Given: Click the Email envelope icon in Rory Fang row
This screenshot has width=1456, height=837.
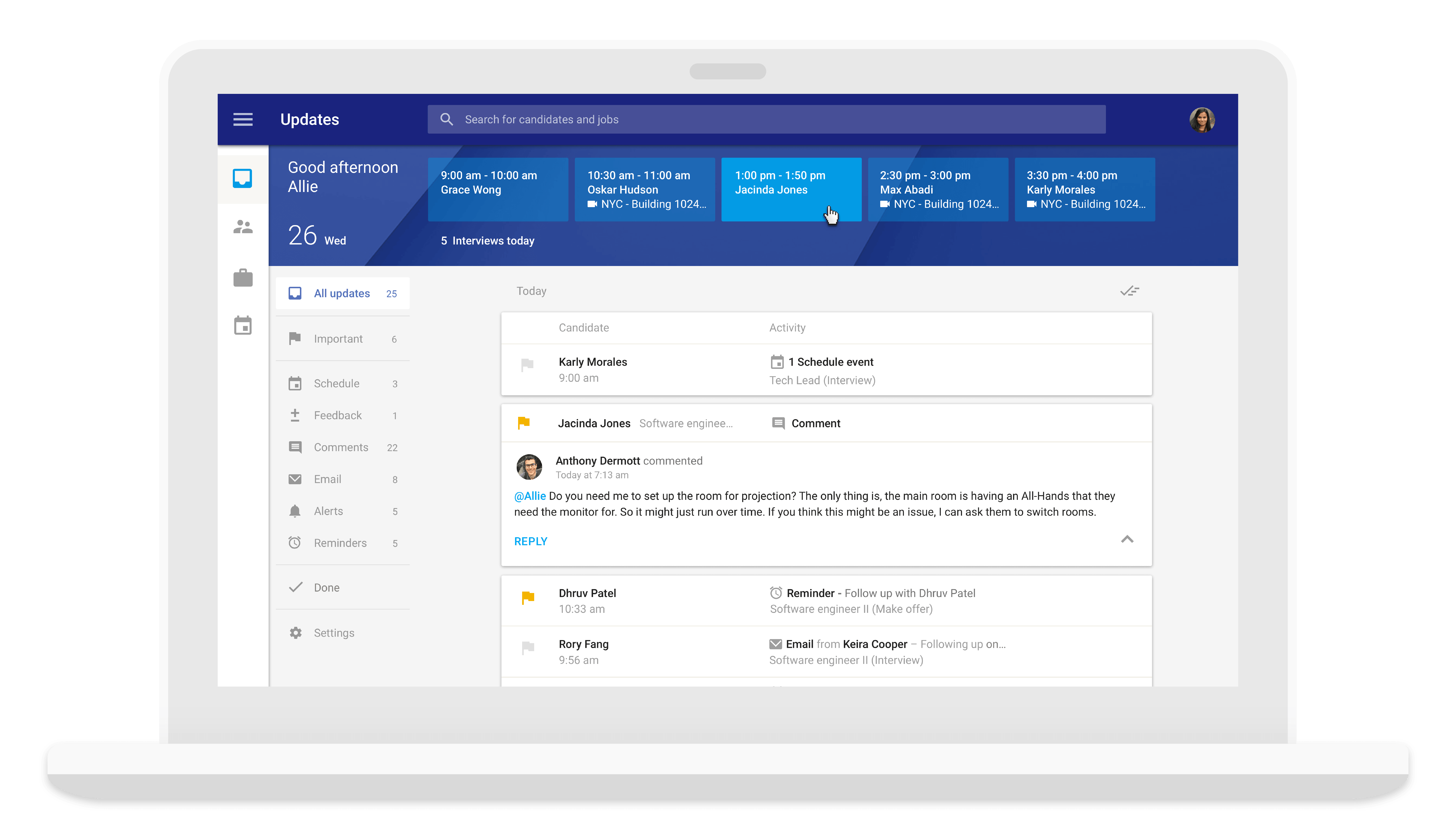Looking at the screenshot, I should (776, 645).
